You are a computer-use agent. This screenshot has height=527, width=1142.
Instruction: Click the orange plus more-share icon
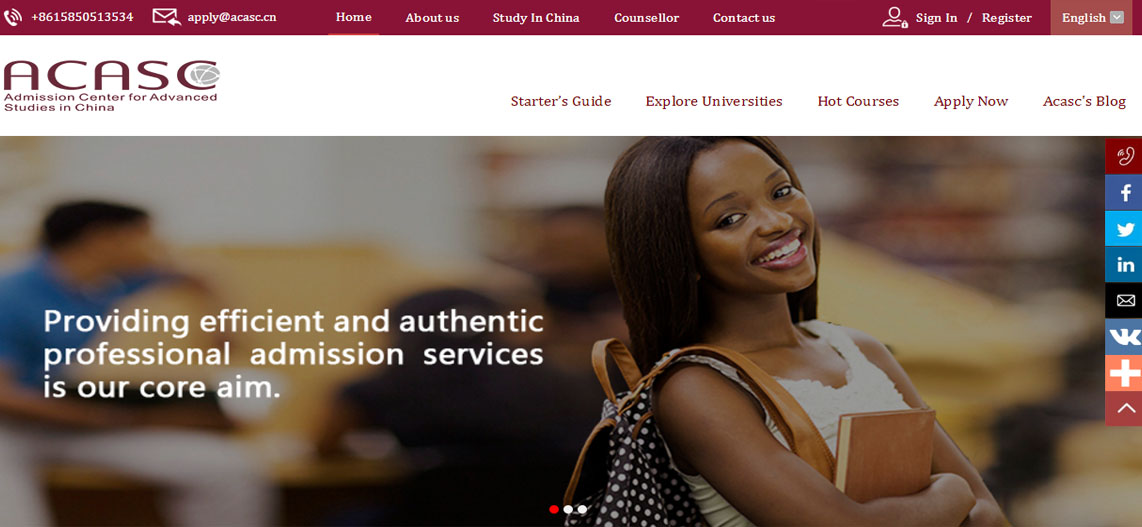pos(1124,373)
